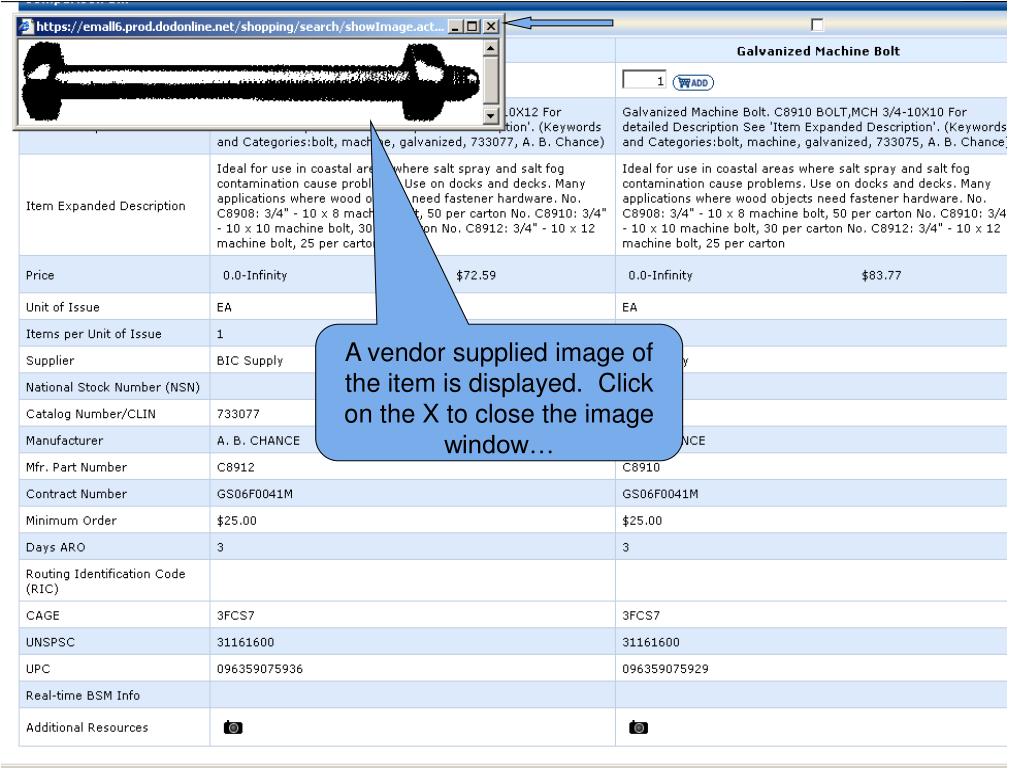Screen dimensions: 1024x768
Task: Click the $83.77 price value
Action: coord(882,275)
